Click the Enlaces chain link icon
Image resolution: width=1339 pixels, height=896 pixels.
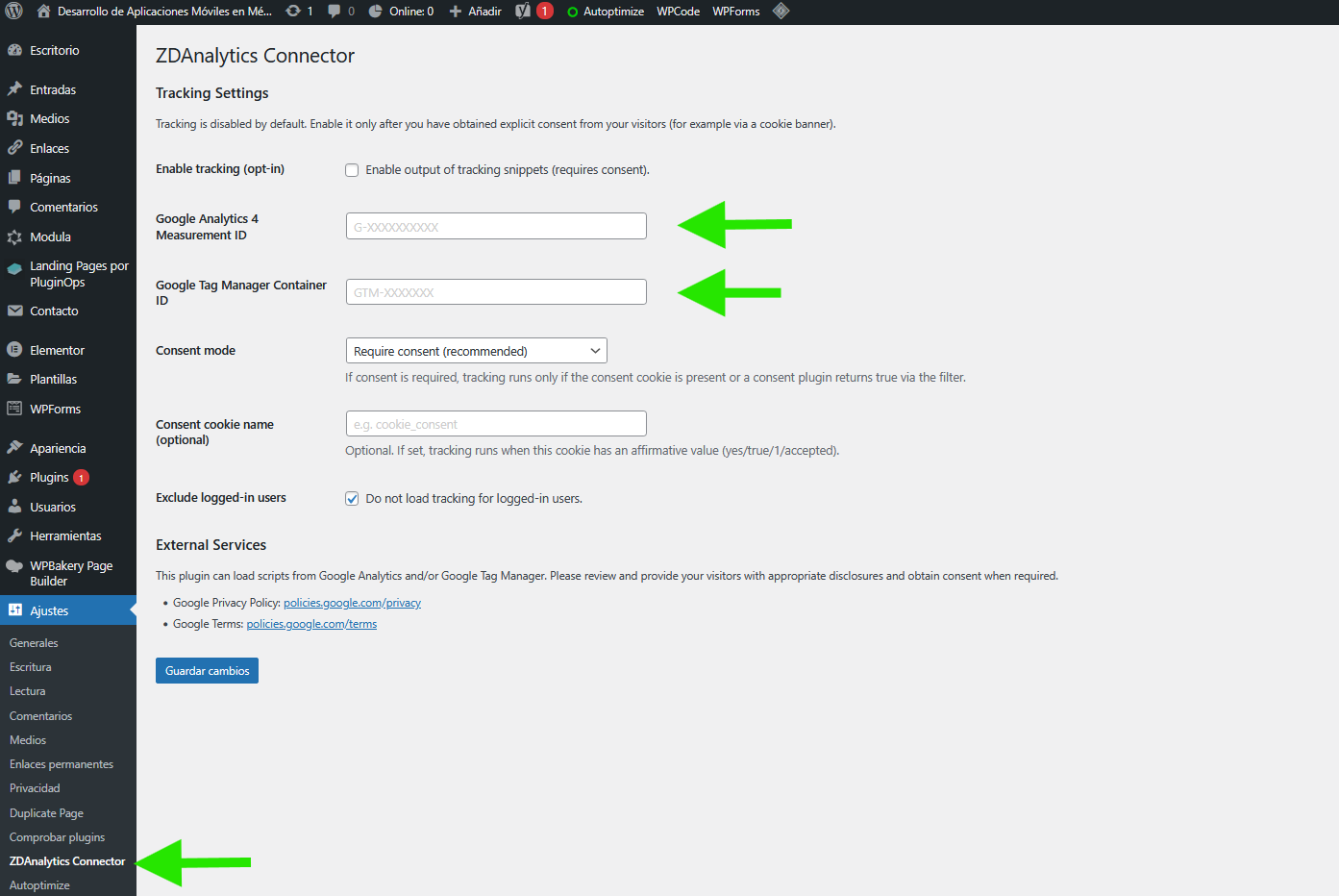click(x=14, y=148)
